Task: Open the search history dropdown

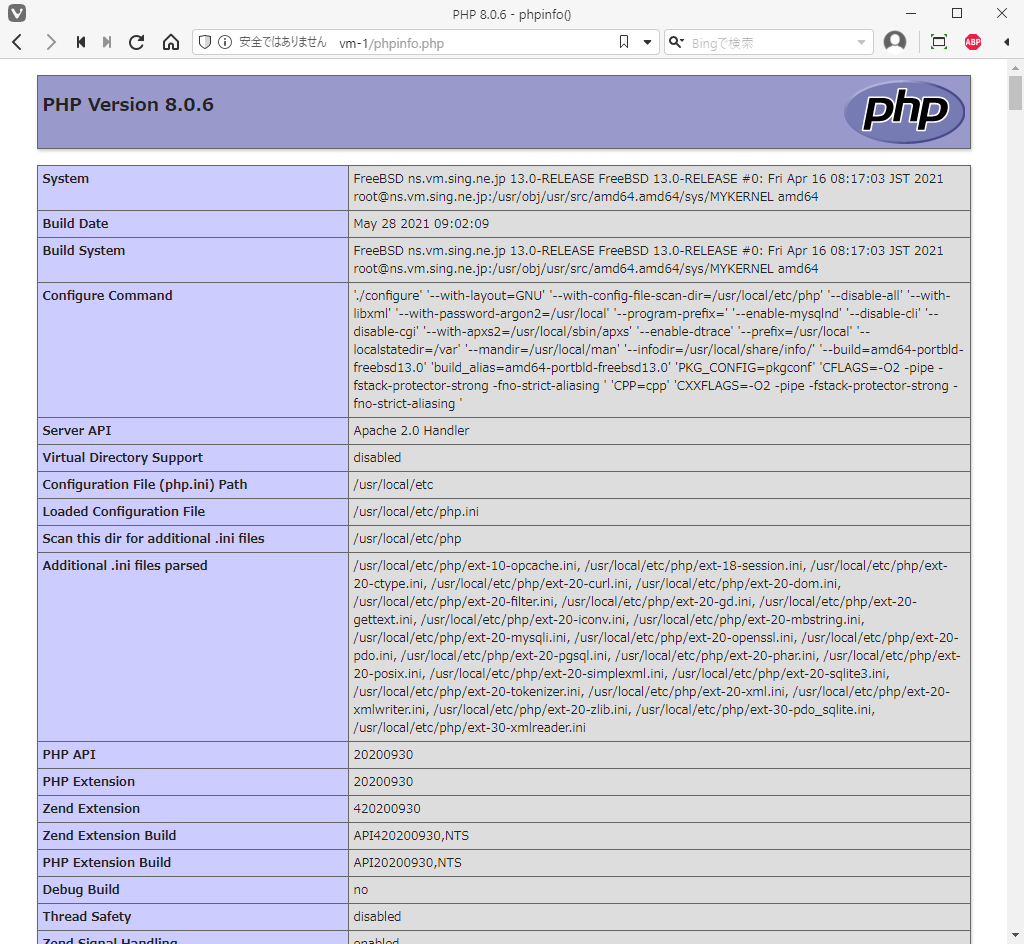Action: 861,43
